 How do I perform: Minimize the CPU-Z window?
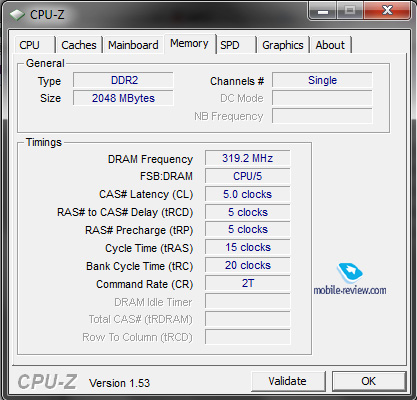tap(323, 11)
